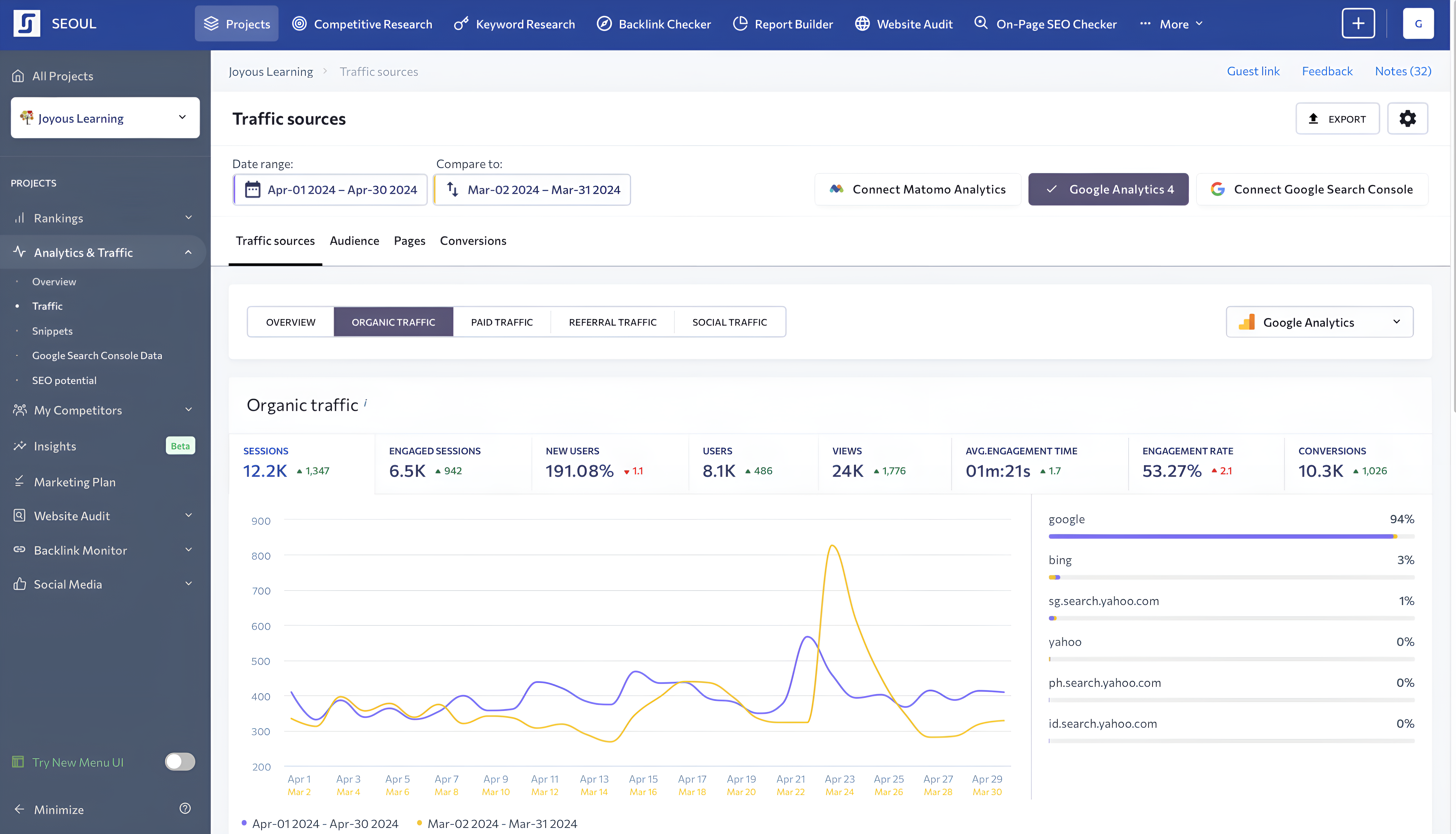1456x834 pixels.
Task: Open the Compare to Mar-02 2024 field
Action: pos(532,190)
